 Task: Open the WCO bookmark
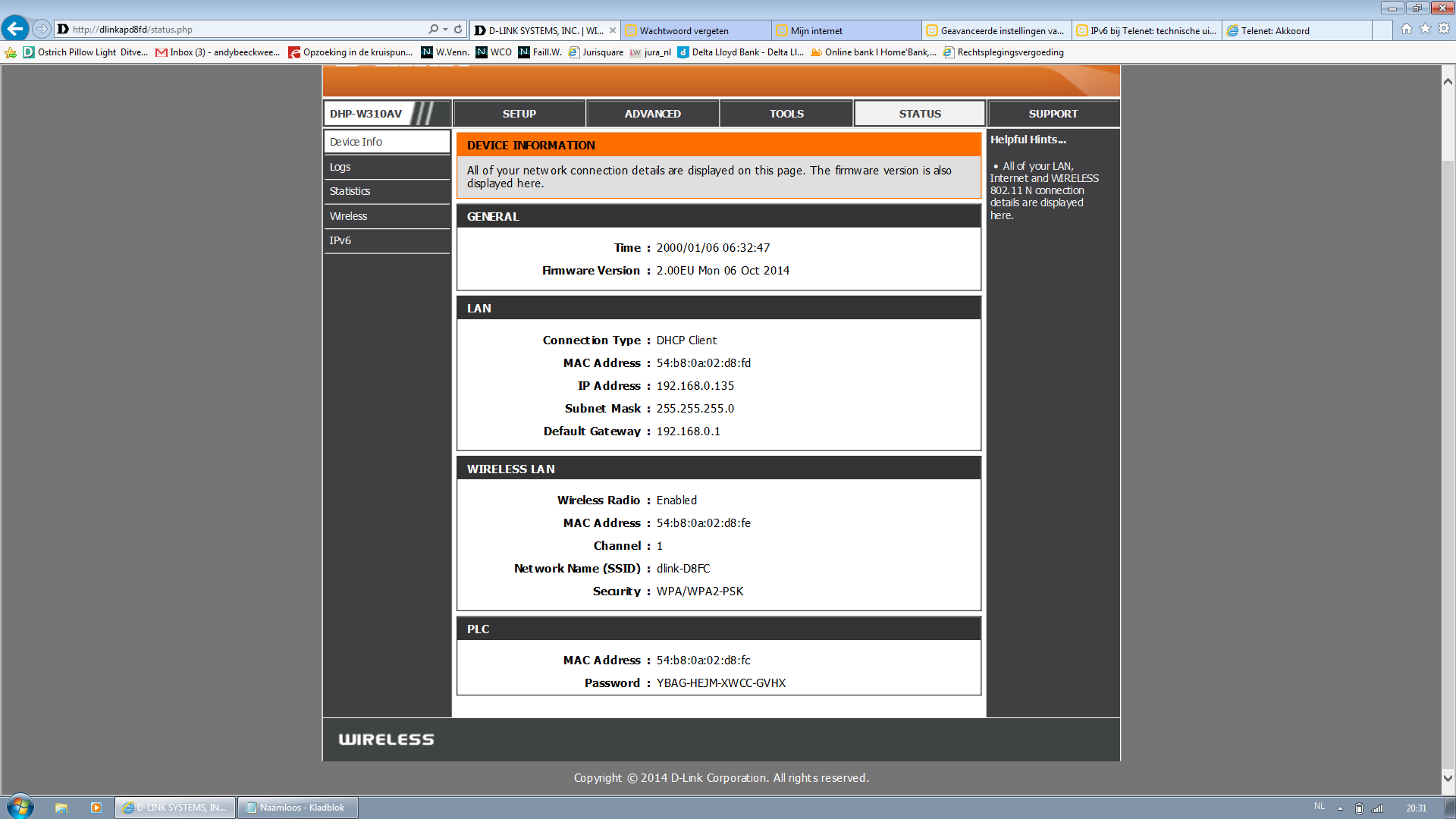[x=494, y=52]
